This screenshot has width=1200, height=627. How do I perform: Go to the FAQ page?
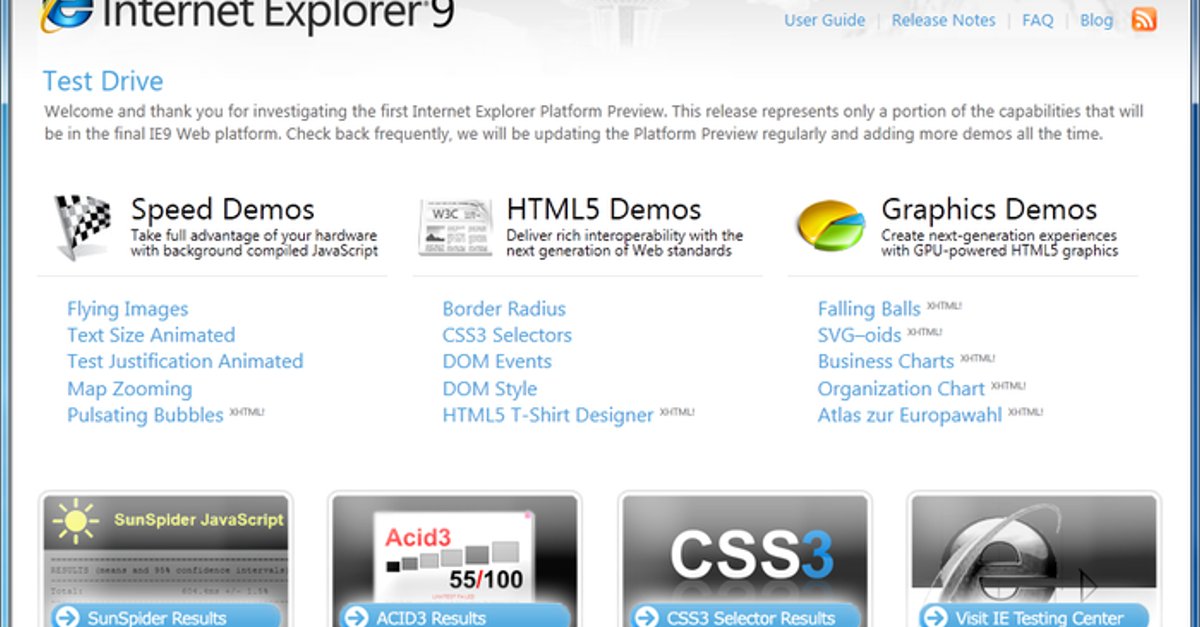1037,20
